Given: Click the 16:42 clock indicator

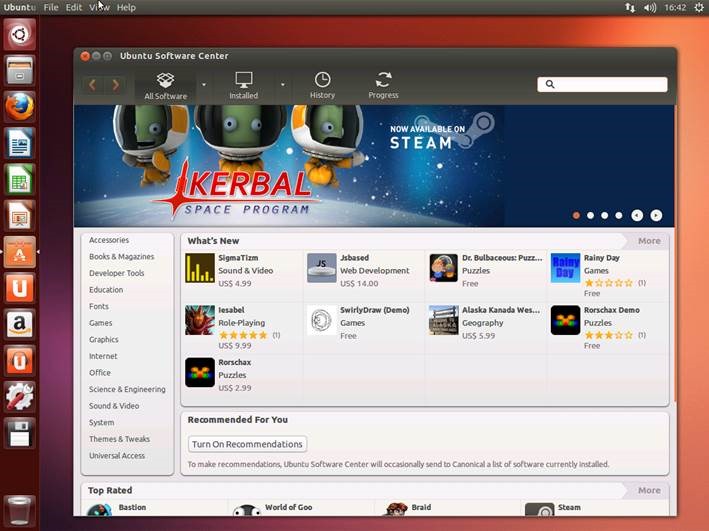Looking at the screenshot, I should 675,7.
